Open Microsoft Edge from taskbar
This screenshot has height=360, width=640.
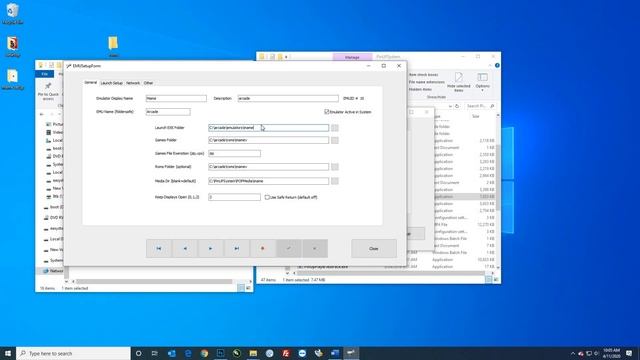click(x=188, y=353)
